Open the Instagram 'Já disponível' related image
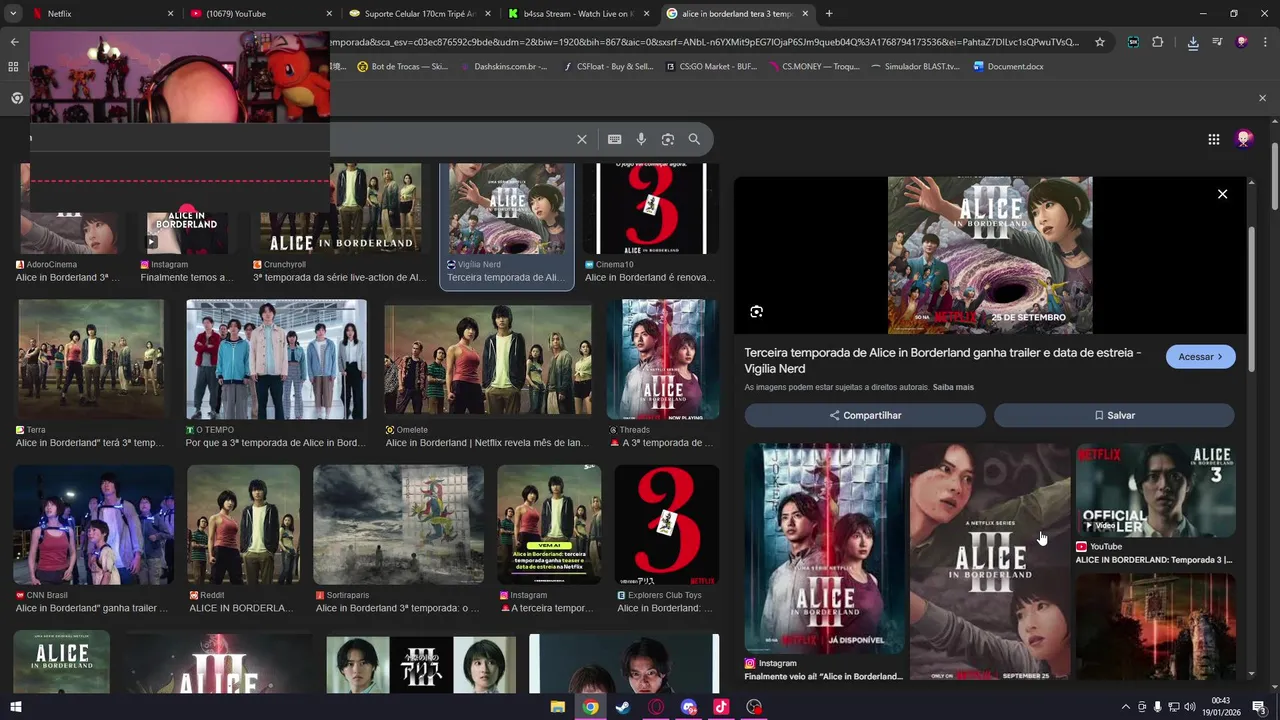This screenshot has width=1280, height=720. [x=825, y=549]
